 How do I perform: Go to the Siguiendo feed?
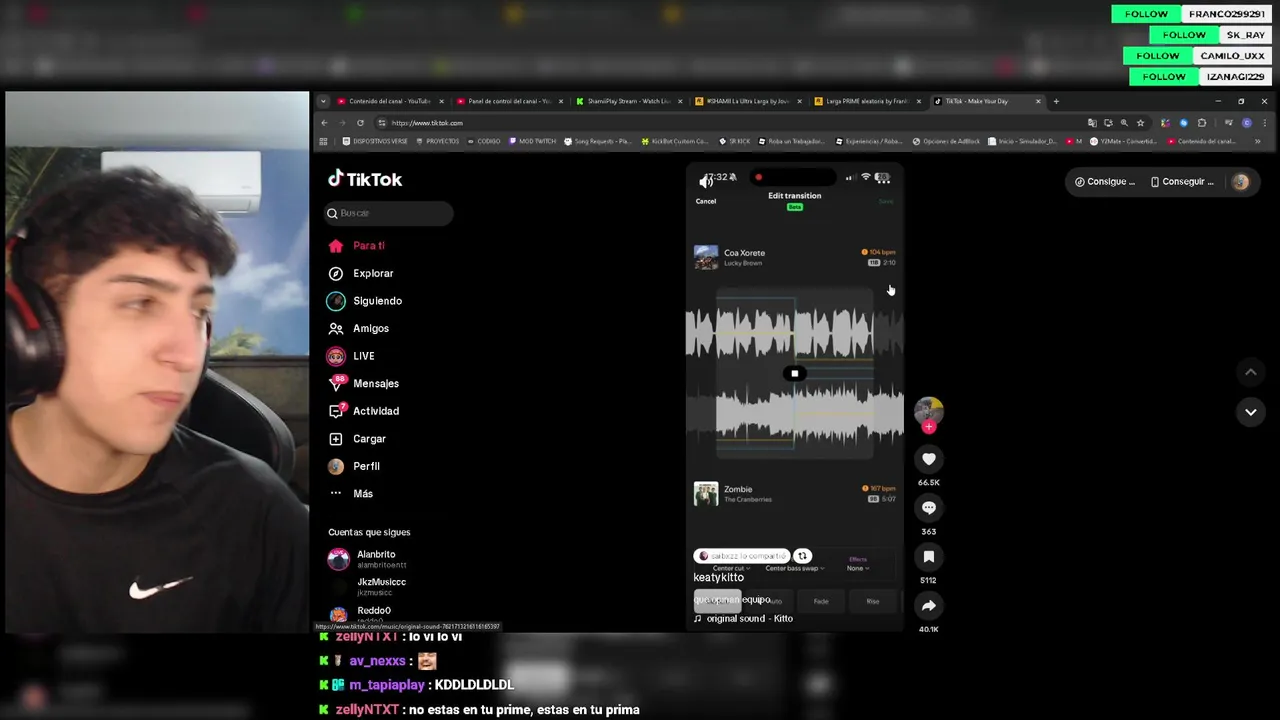click(365, 301)
